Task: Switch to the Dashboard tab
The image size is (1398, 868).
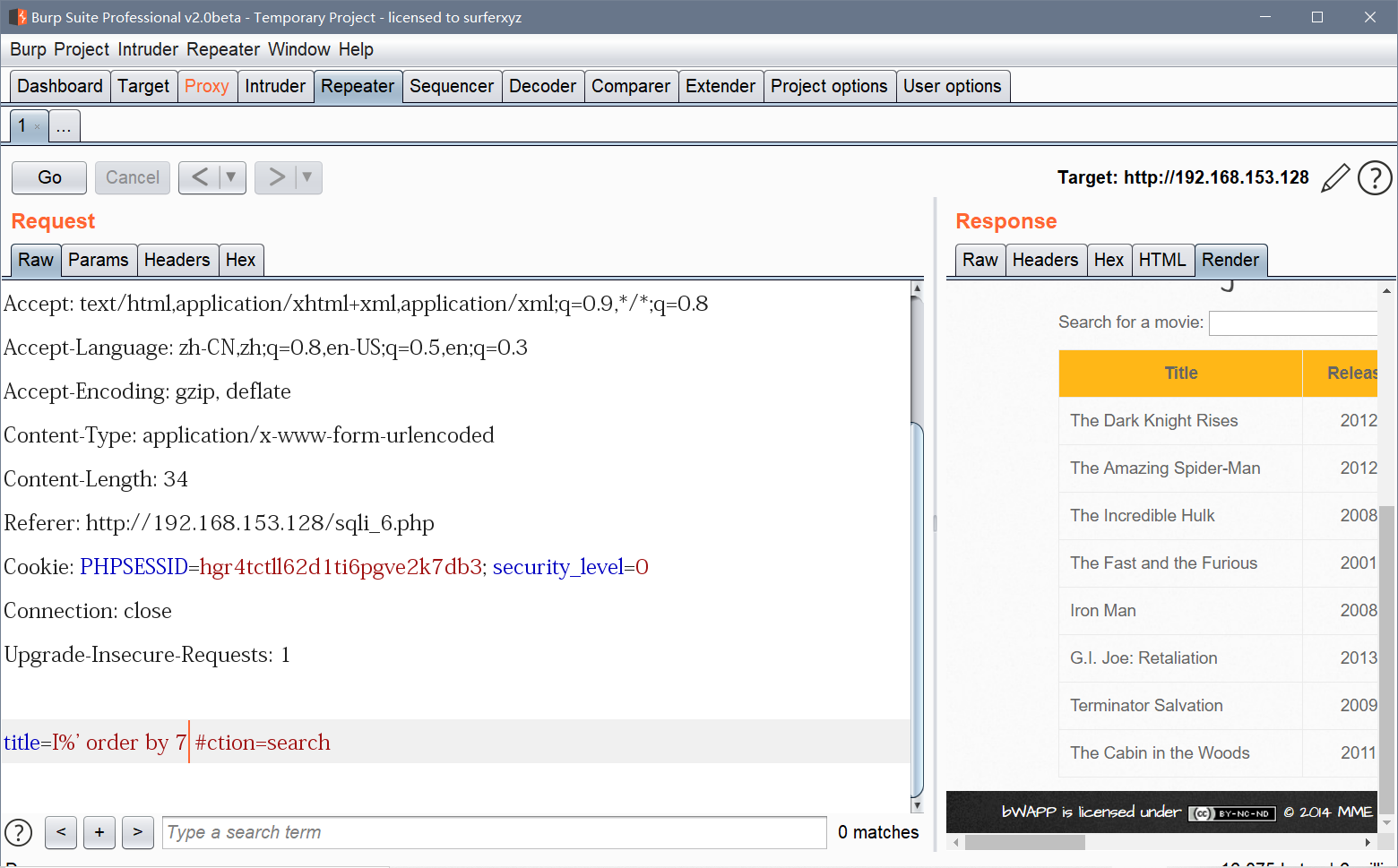Action: [x=60, y=86]
